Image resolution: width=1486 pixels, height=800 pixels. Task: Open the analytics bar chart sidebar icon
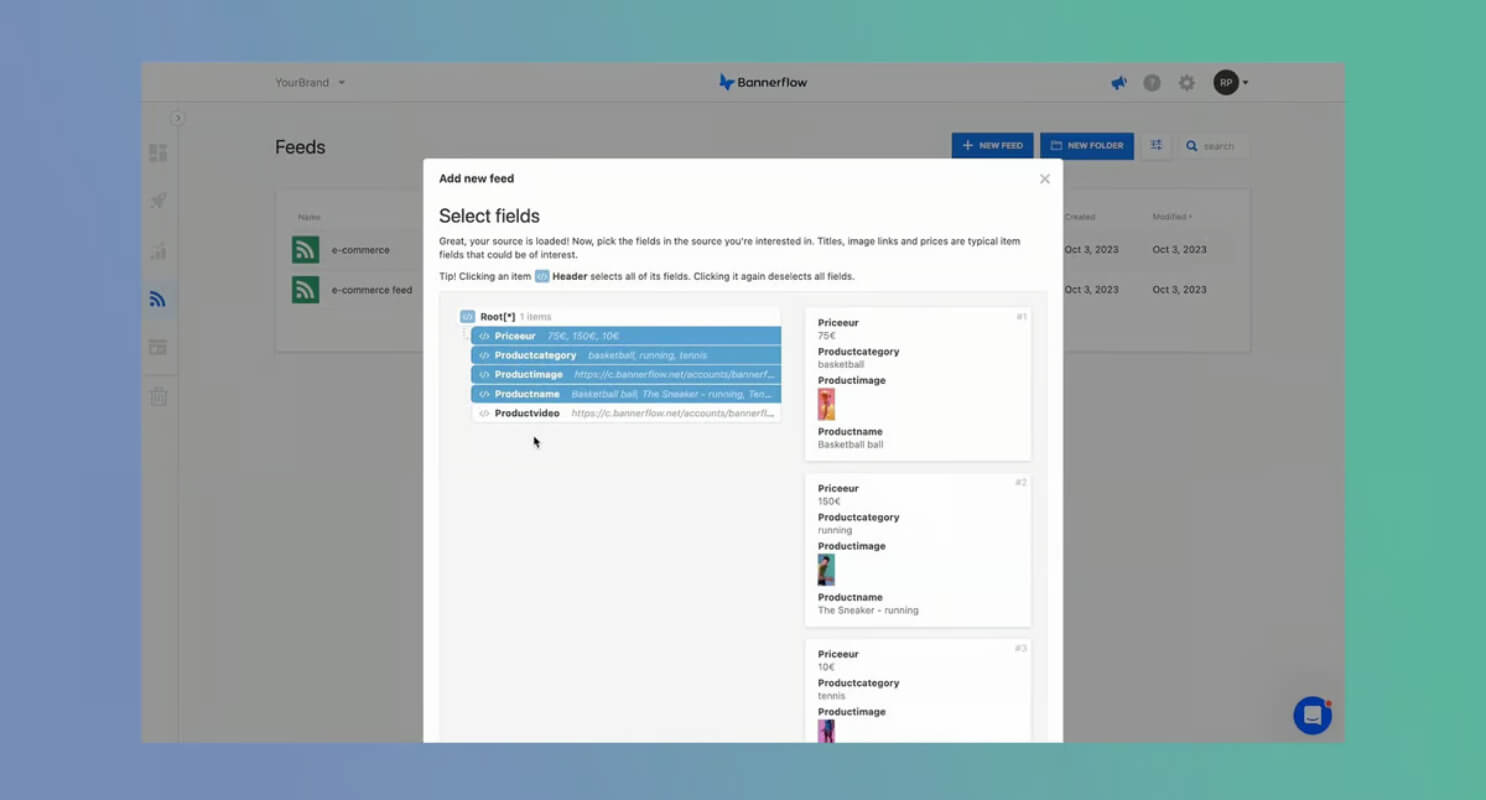(x=158, y=250)
